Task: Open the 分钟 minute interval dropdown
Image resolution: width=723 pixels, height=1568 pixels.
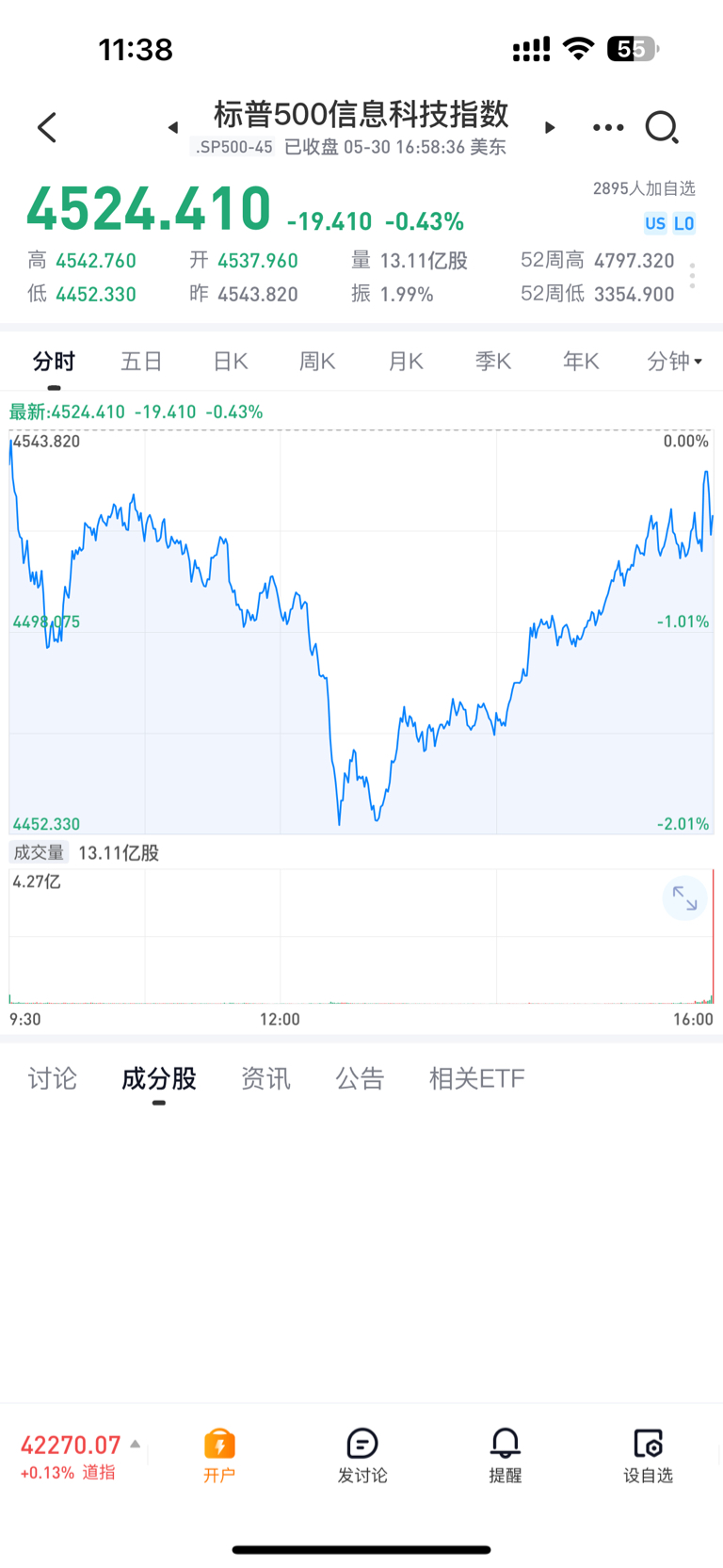Action: (x=675, y=362)
